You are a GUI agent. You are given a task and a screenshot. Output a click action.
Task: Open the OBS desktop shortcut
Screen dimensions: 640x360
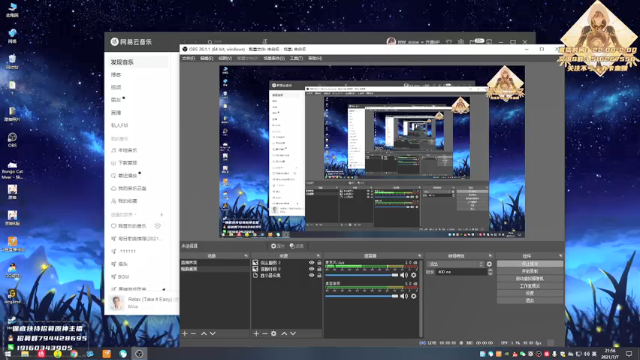point(12,140)
